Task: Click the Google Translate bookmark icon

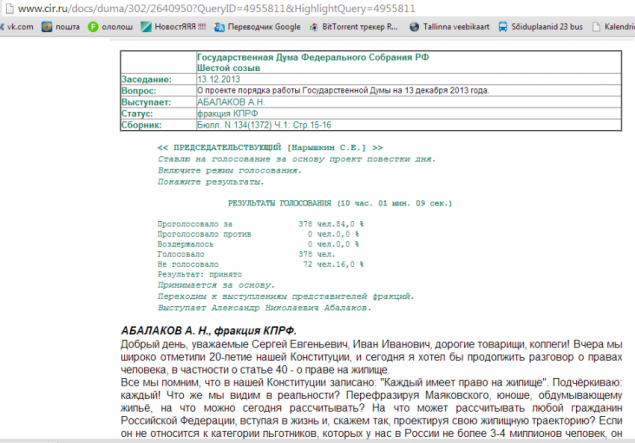Action: click(x=219, y=27)
